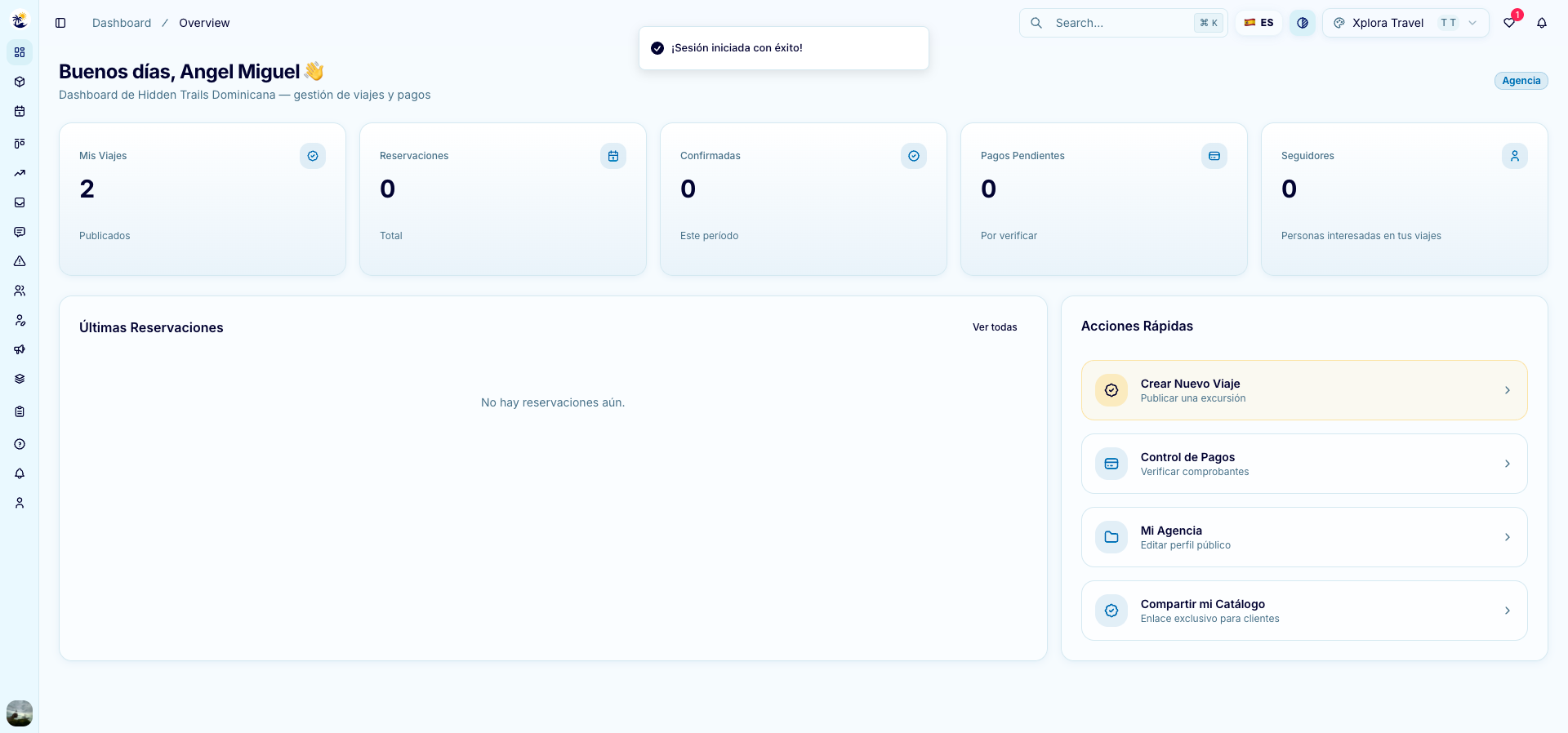Screen dimensions: 1568x733
Task: Open the clipboard icon in sidebar
Action: (20, 411)
